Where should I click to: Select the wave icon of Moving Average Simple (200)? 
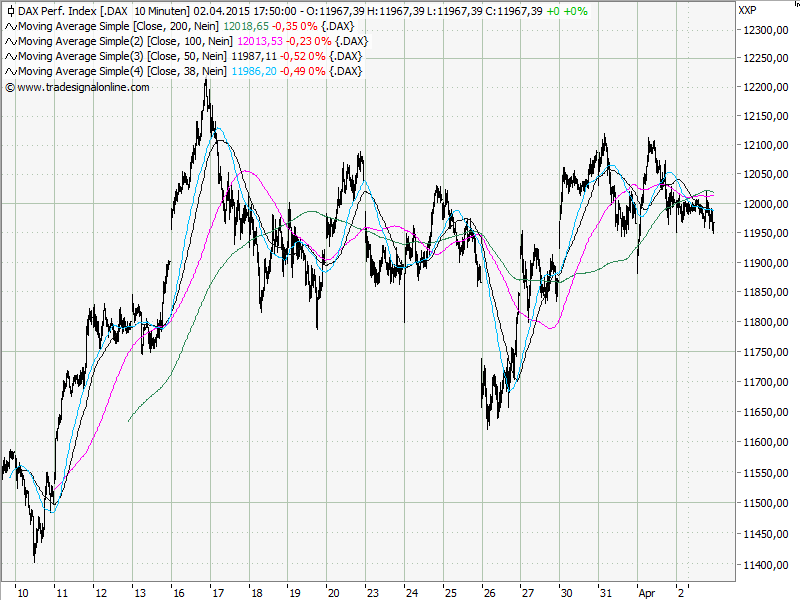pos(9,27)
